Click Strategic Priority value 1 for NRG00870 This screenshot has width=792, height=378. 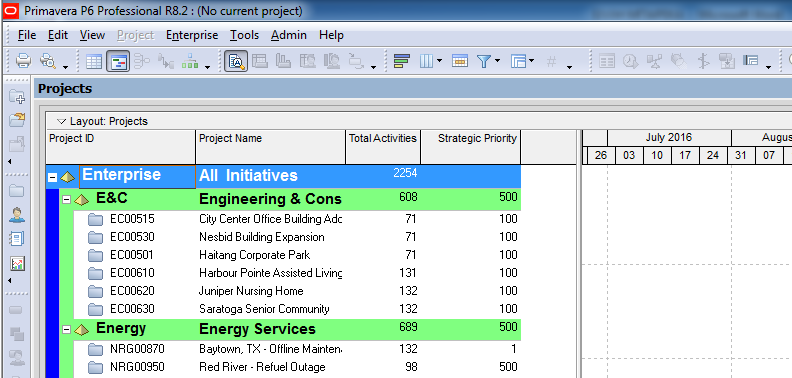click(514, 349)
